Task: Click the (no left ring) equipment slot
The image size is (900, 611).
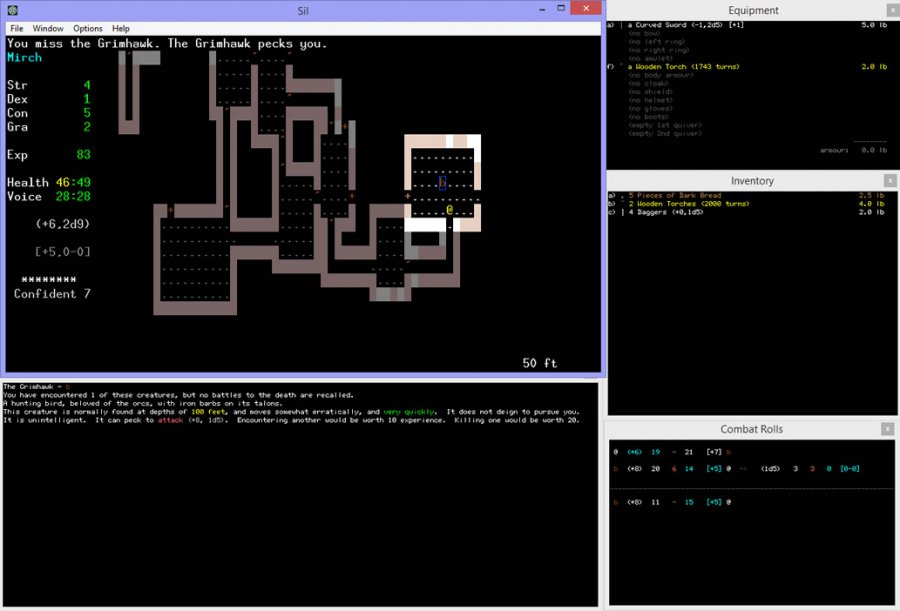Action: [x=657, y=41]
